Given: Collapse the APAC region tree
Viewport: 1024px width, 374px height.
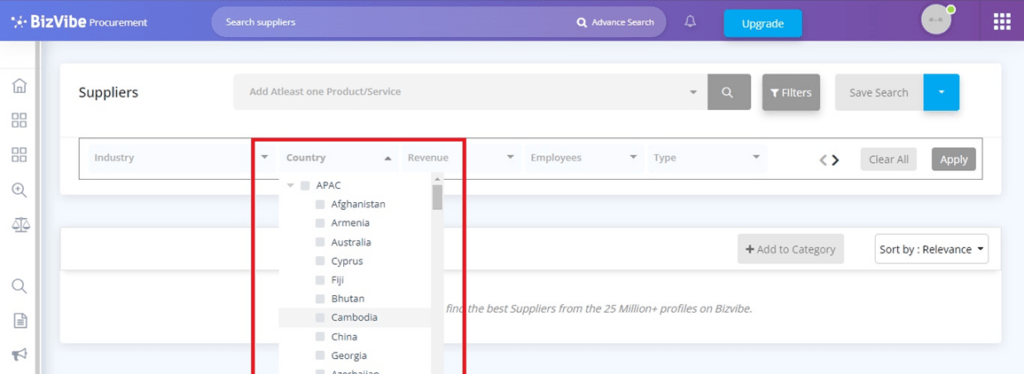Looking at the screenshot, I should [x=291, y=185].
